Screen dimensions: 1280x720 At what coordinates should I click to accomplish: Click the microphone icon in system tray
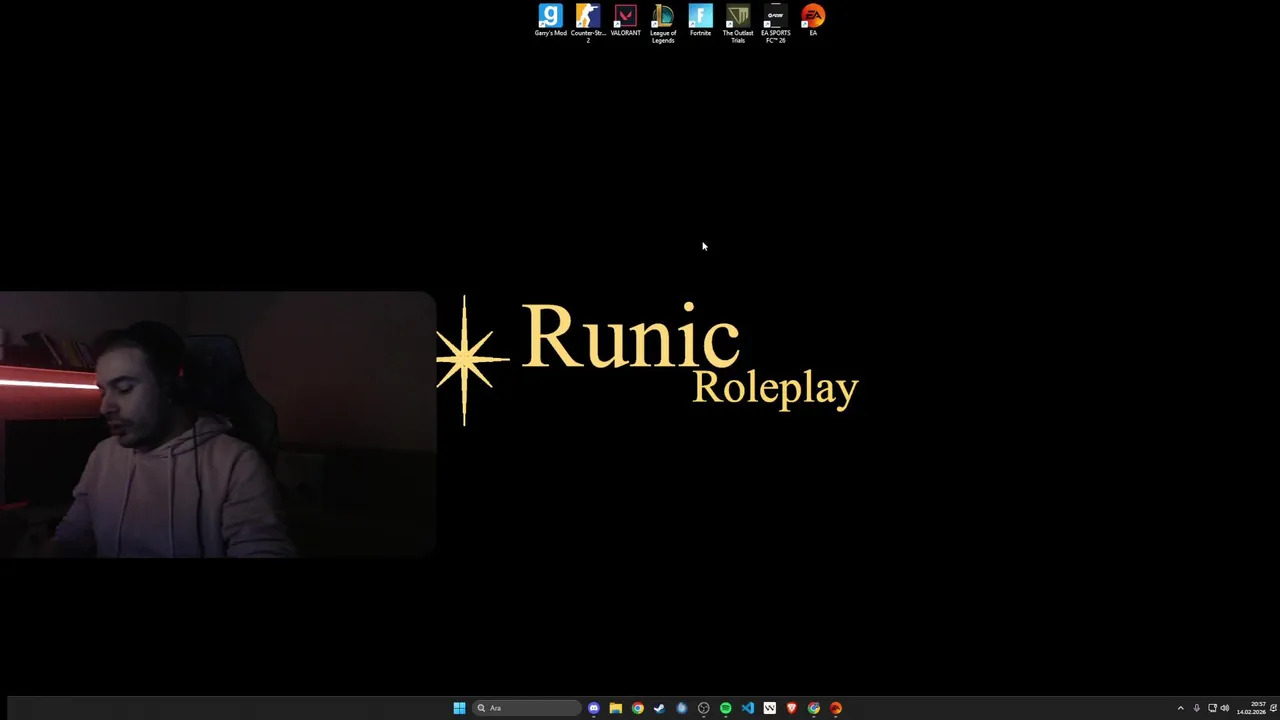(1197, 708)
